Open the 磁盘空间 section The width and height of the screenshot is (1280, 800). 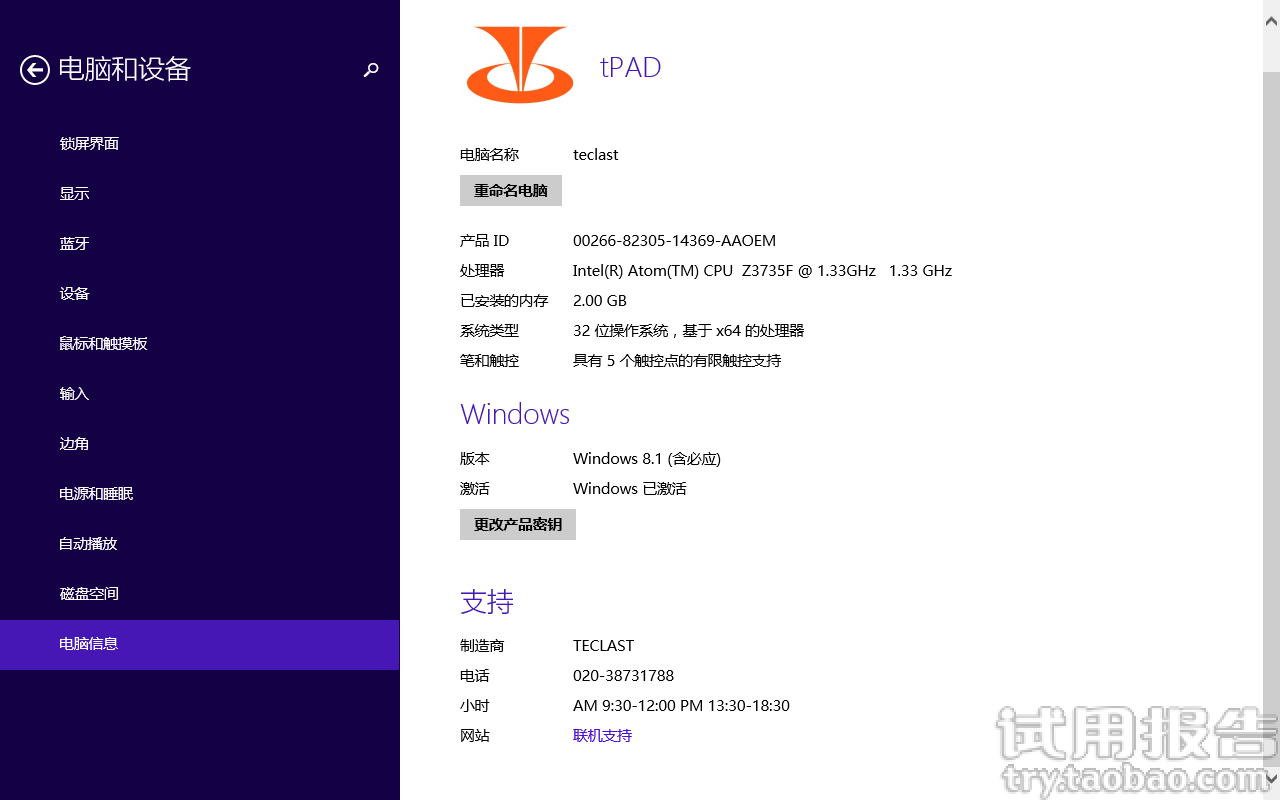click(x=89, y=593)
